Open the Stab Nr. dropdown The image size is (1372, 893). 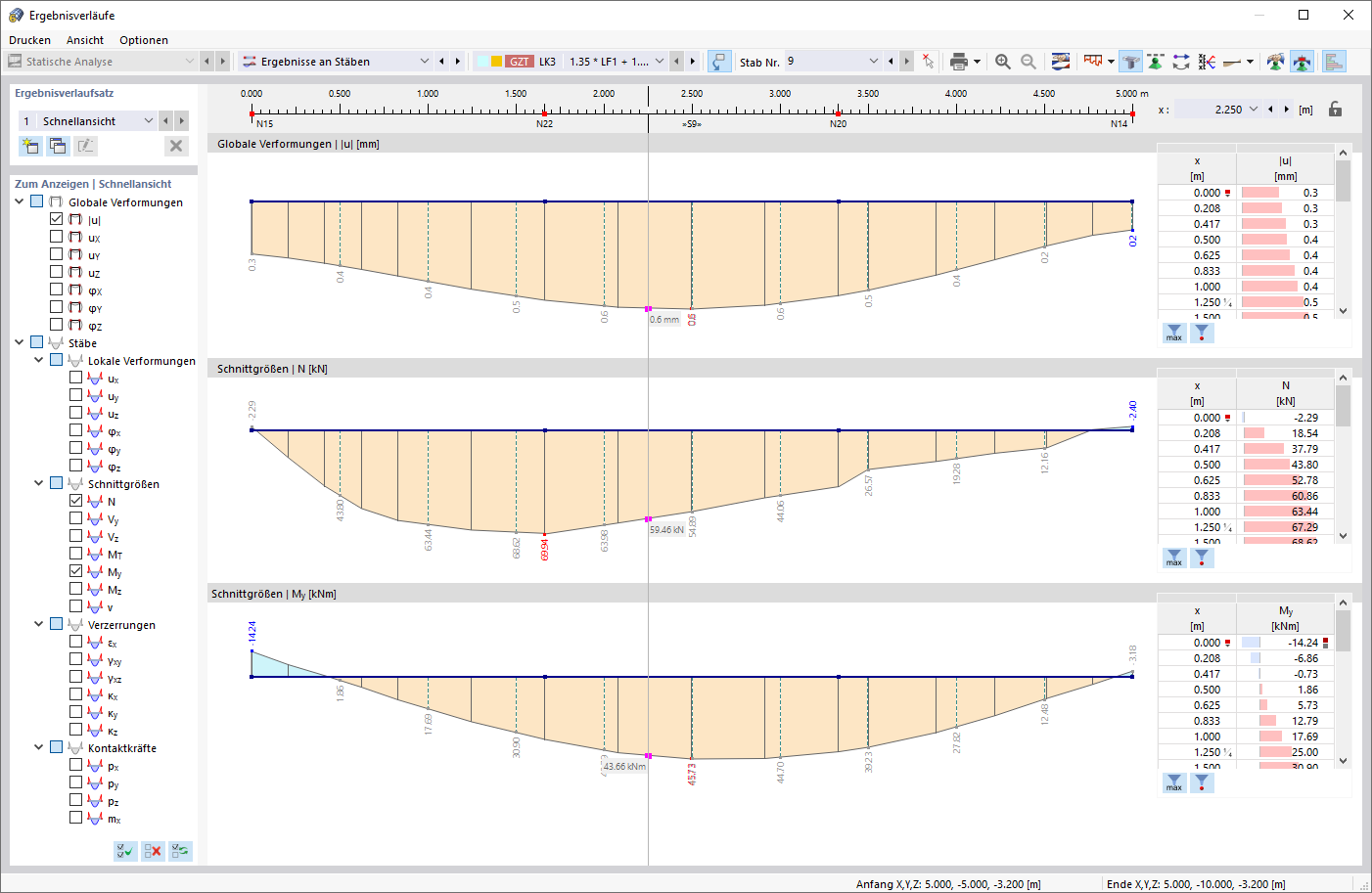(873, 62)
